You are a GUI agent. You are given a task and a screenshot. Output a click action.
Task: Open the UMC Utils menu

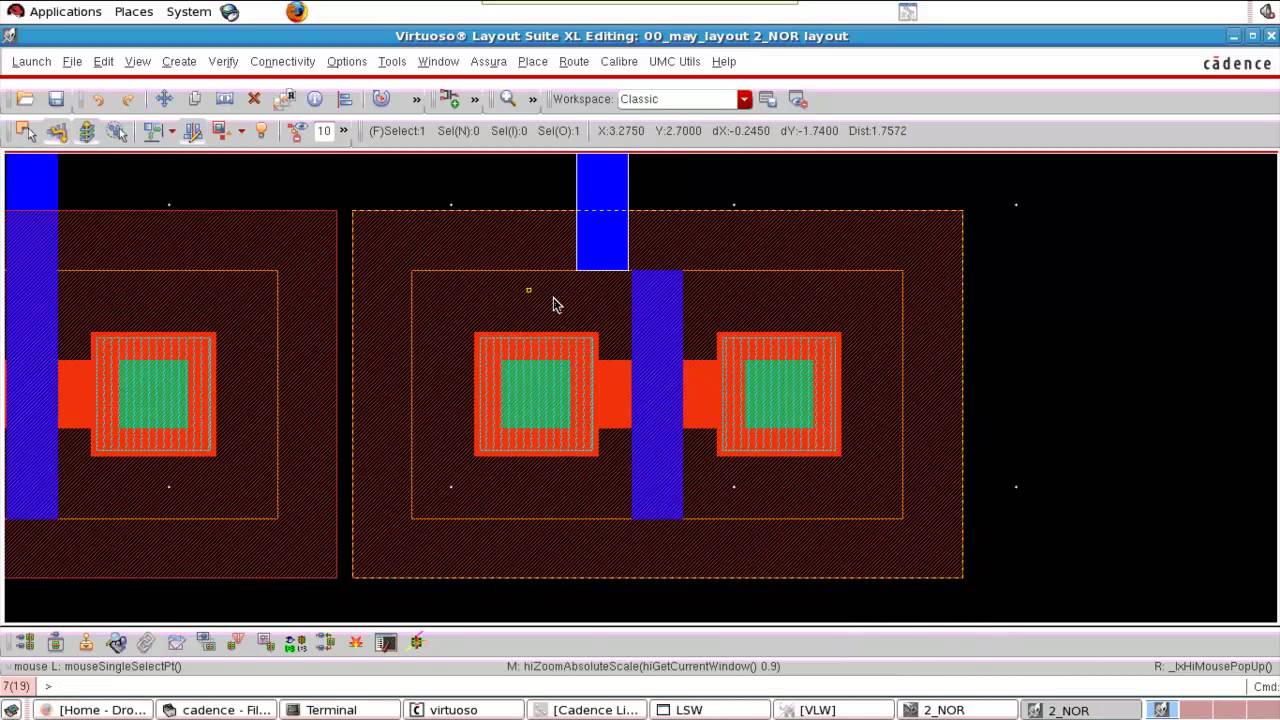(x=675, y=61)
